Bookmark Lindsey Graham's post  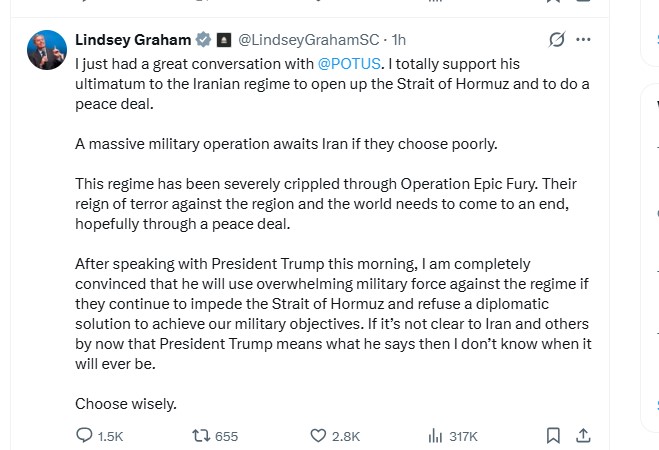coord(554,436)
